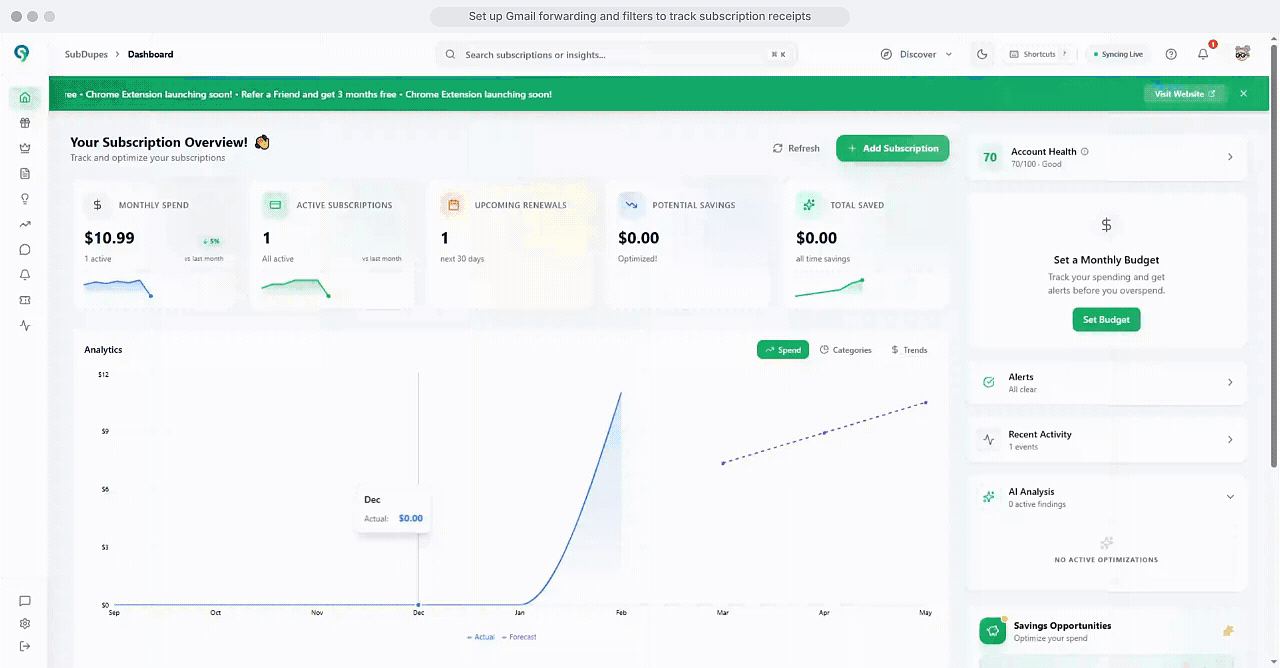Switch to the Trends analytics tab

(x=909, y=350)
